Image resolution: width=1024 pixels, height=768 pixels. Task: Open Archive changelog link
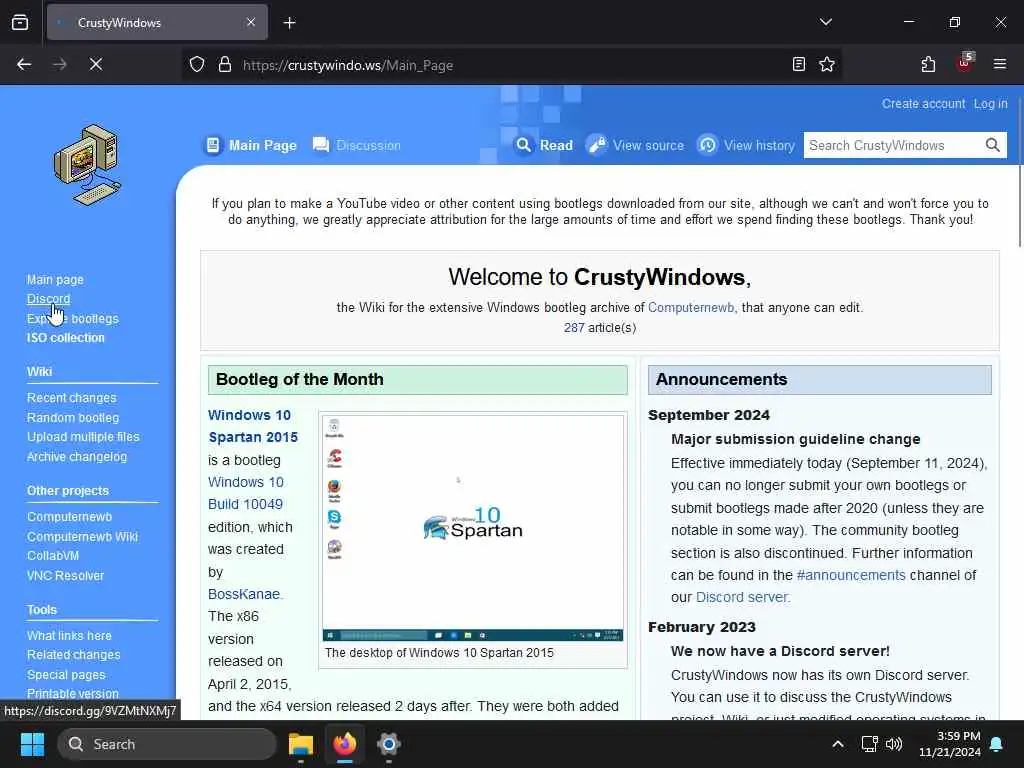tap(77, 456)
